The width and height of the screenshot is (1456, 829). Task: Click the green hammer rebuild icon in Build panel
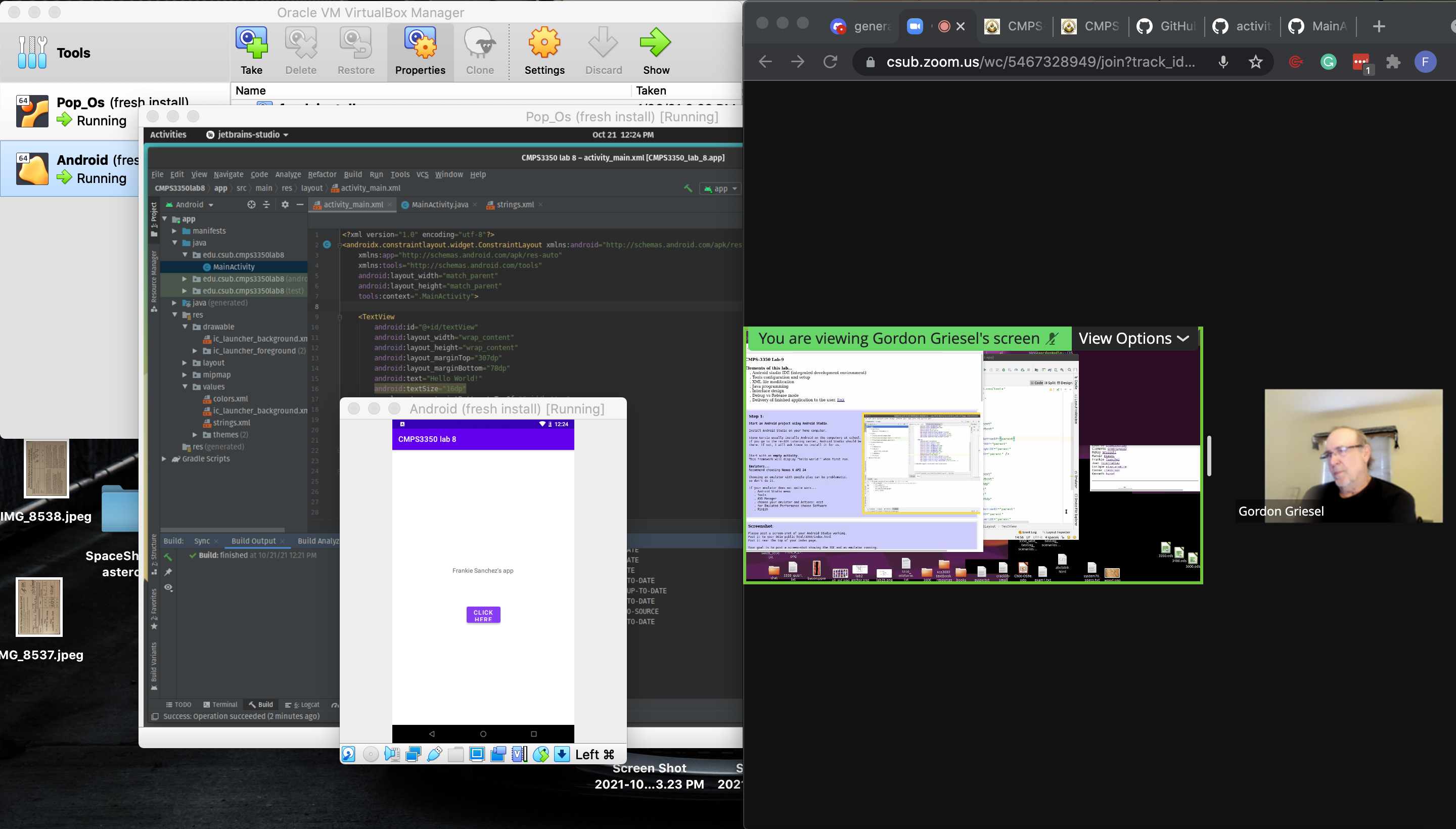[168, 557]
